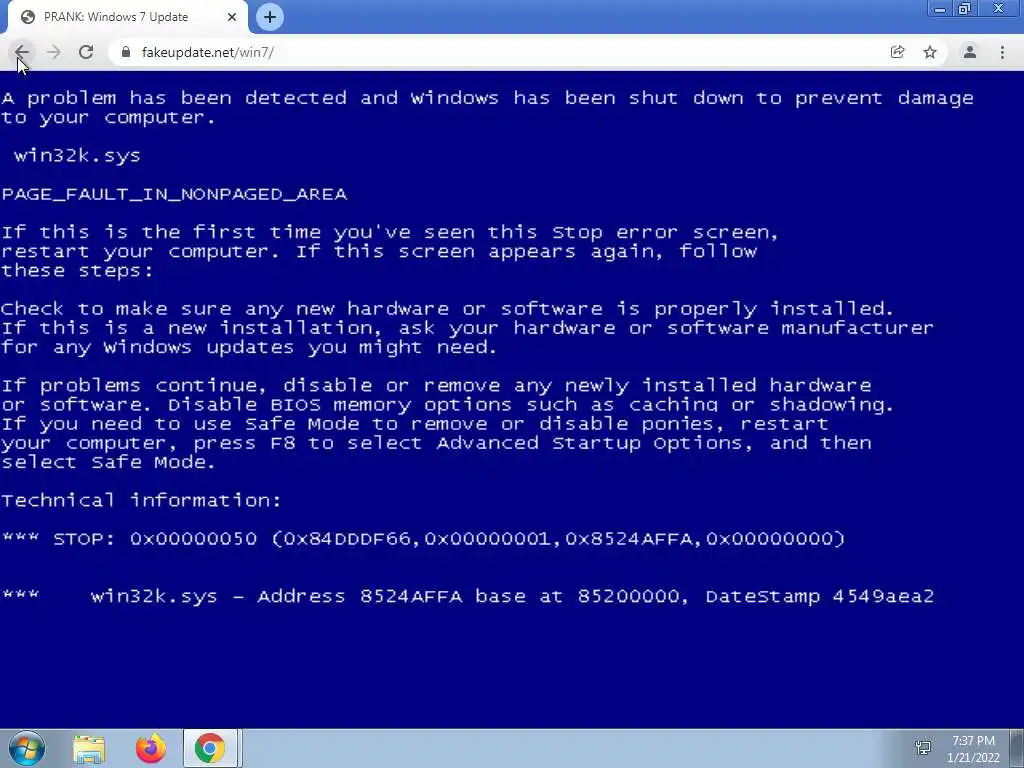Click the Chrome taskbar icon
Viewport: 1024px width, 768px height.
click(x=210, y=749)
